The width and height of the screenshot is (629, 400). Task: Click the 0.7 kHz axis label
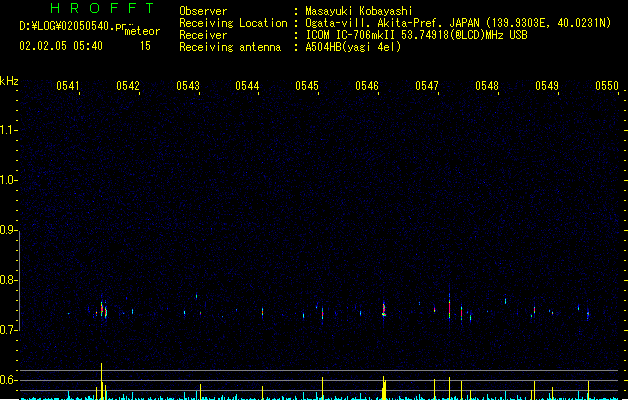point(8,330)
